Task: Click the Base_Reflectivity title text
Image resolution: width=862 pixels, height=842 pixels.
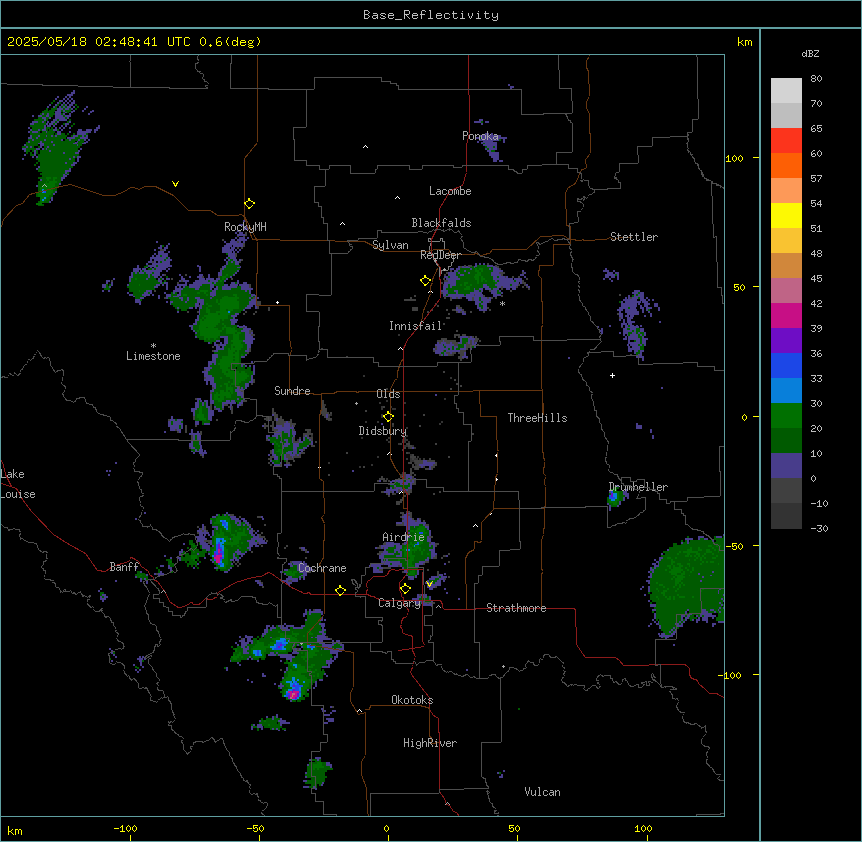Action: pos(431,15)
